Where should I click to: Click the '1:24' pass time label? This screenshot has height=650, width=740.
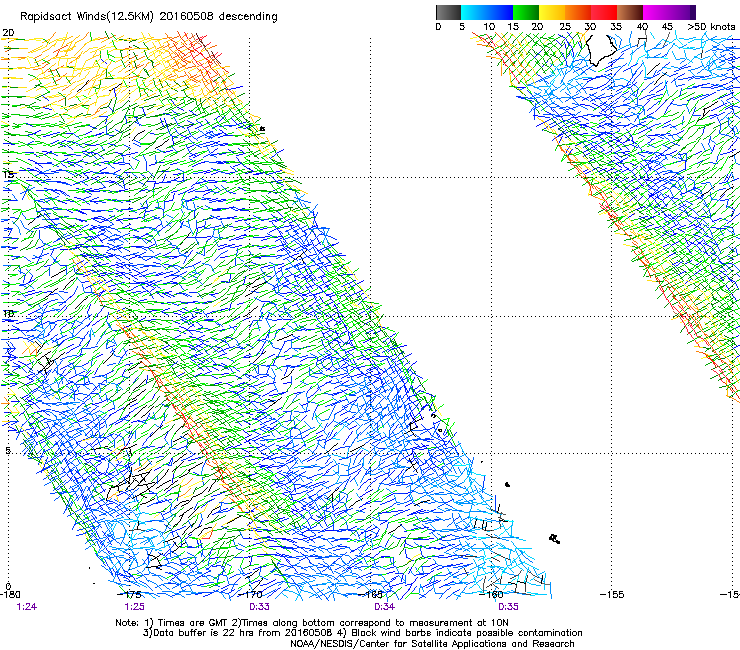pyautogui.click(x=26, y=607)
